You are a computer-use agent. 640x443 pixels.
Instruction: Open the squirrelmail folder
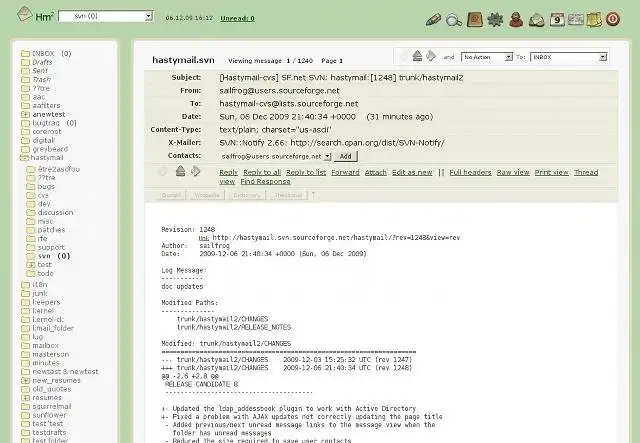point(52,406)
